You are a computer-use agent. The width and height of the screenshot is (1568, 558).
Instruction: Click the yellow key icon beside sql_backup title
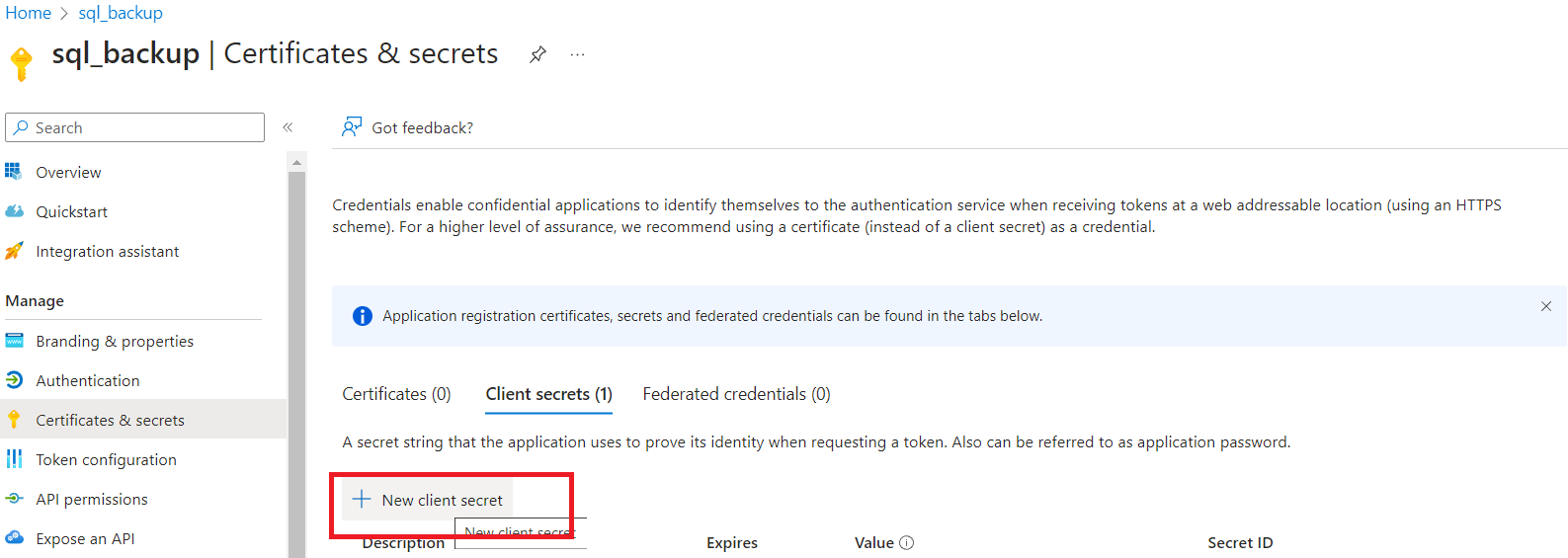pyautogui.click(x=21, y=63)
